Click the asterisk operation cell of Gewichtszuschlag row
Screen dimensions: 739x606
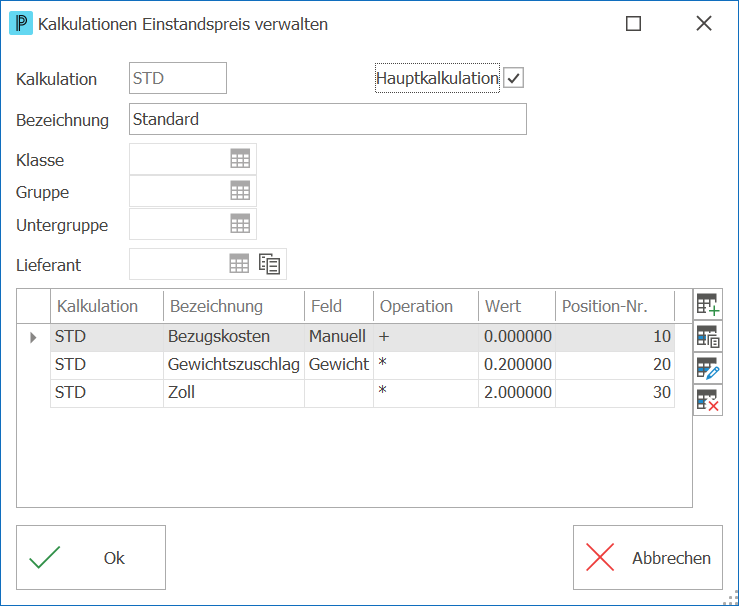pyautogui.click(x=426, y=365)
